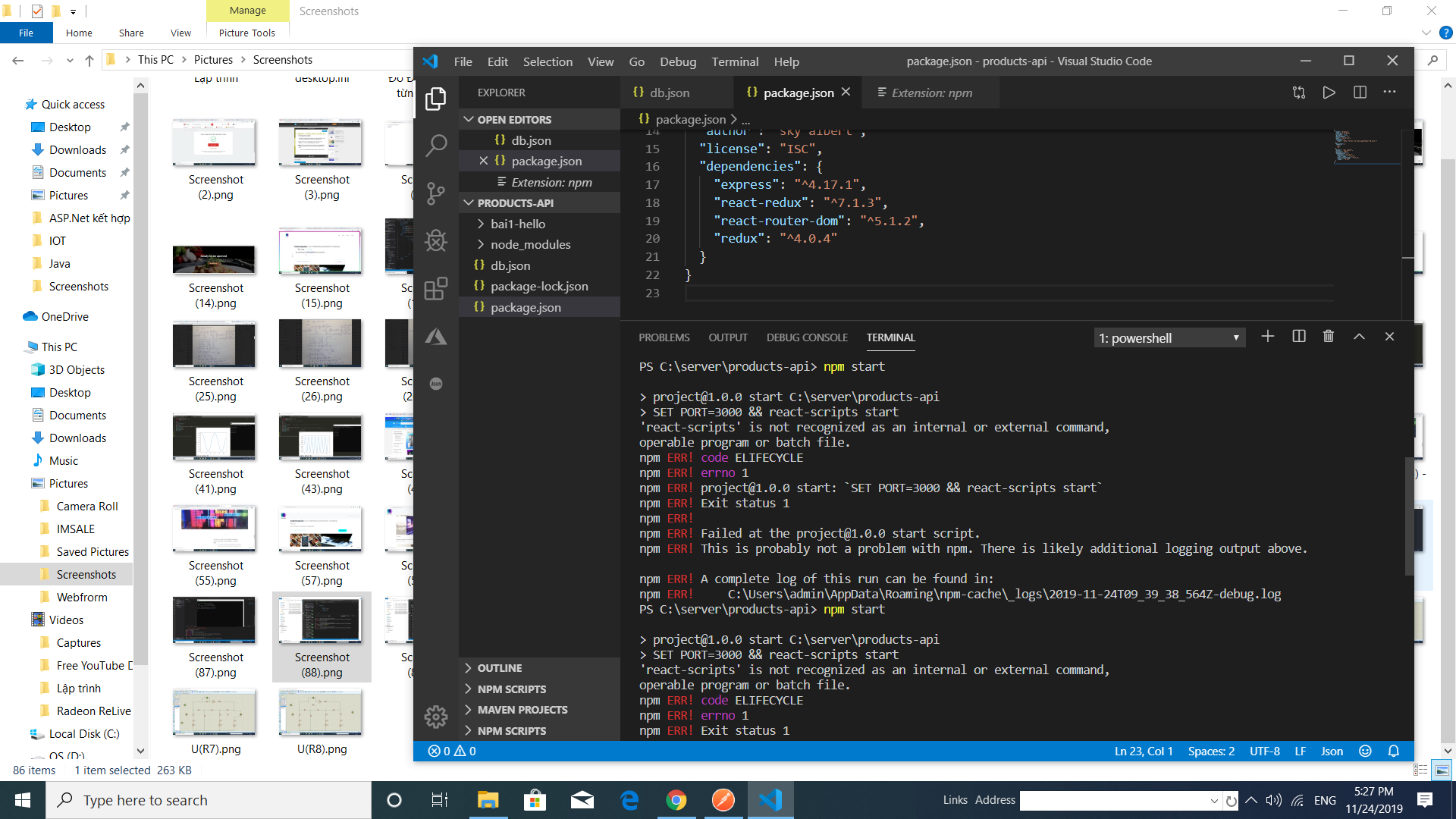Viewport: 1456px width, 819px height.
Task: Collapse the PRODUCTS-API section
Action: [x=539, y=203]
